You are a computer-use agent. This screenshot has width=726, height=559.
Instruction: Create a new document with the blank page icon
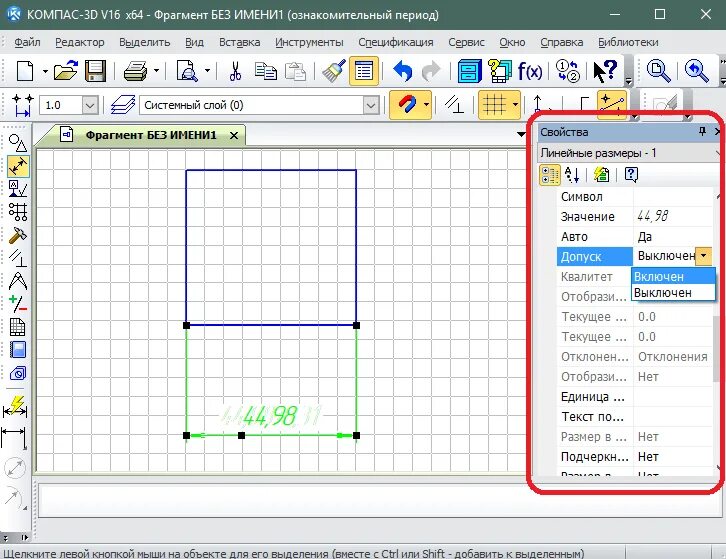[x=25, y=71]
